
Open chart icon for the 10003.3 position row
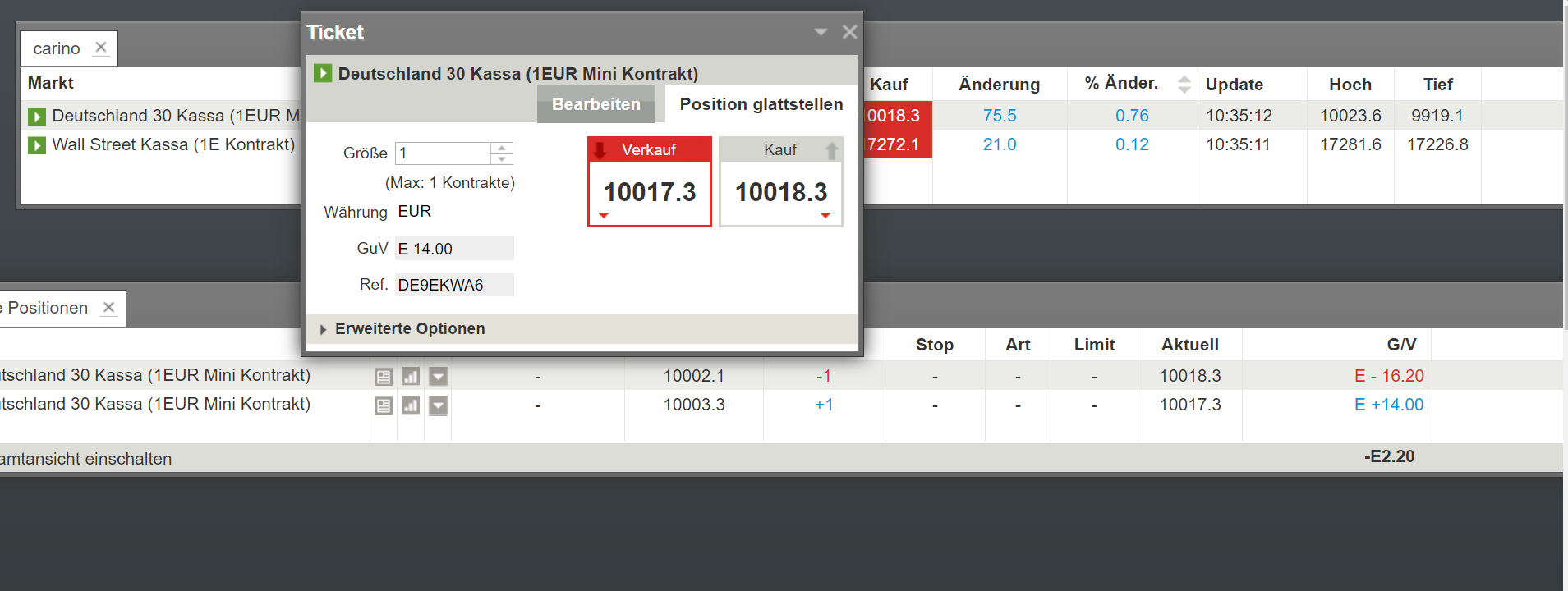pos(411,405)
